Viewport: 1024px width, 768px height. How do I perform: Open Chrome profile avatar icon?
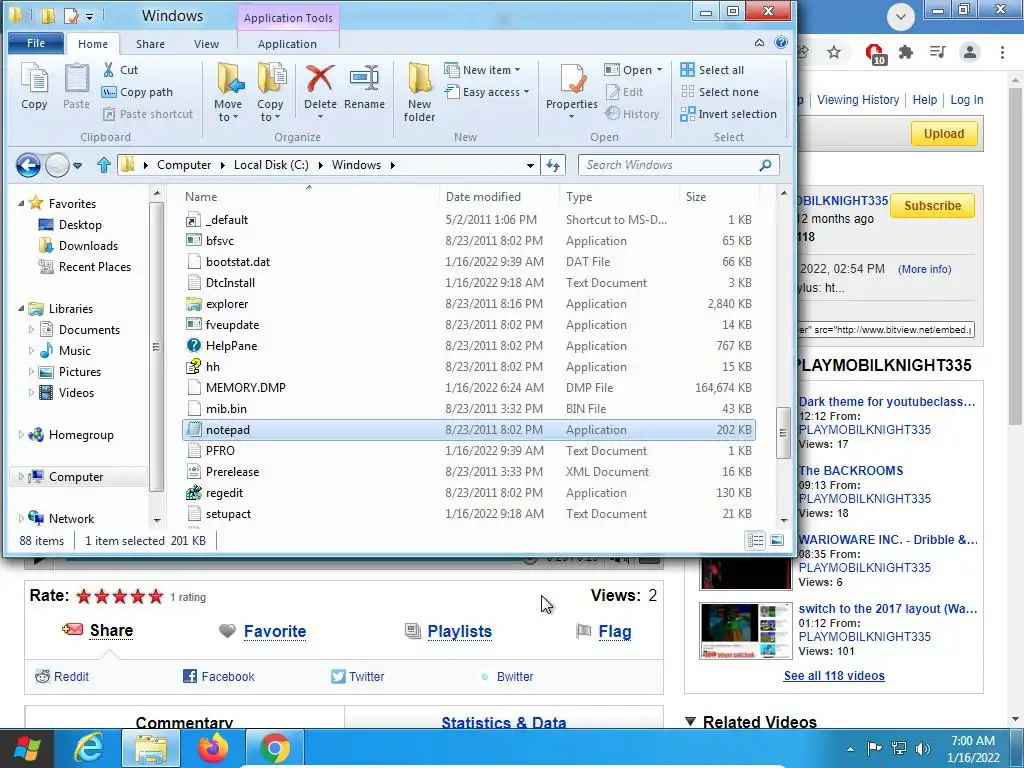[x=970, y=52]
